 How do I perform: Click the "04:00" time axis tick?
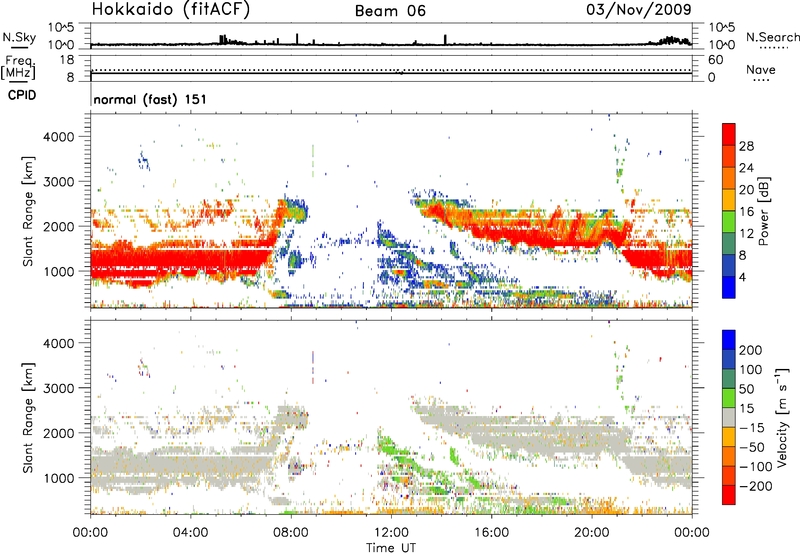point(190,533)
